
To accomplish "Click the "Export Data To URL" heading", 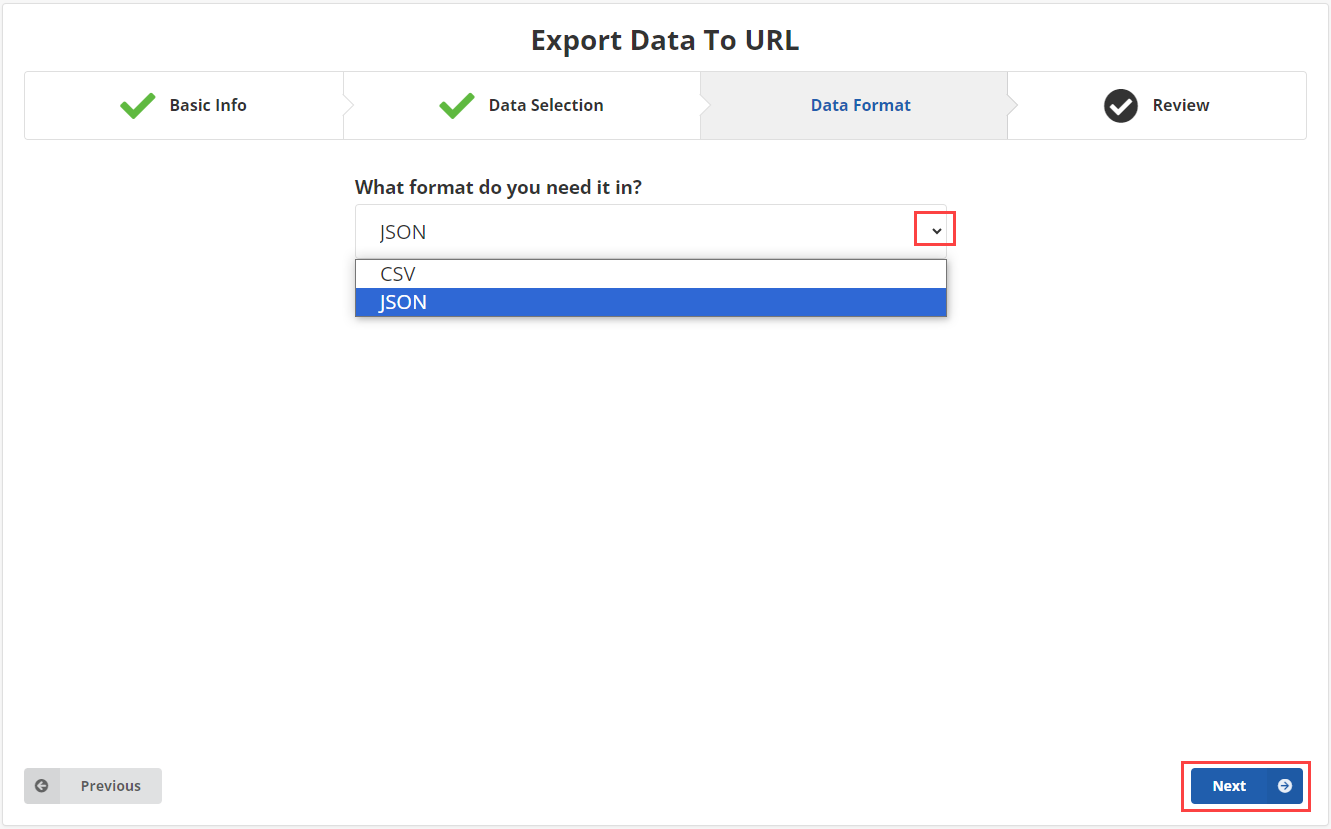I will pos(664,40).
